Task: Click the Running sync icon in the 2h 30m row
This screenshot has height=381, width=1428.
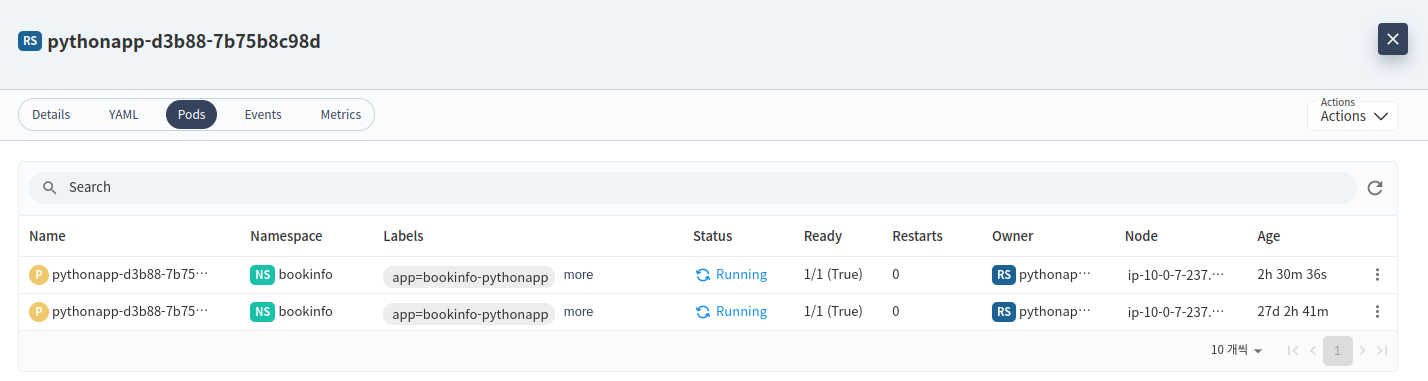Action: [703, 274]
